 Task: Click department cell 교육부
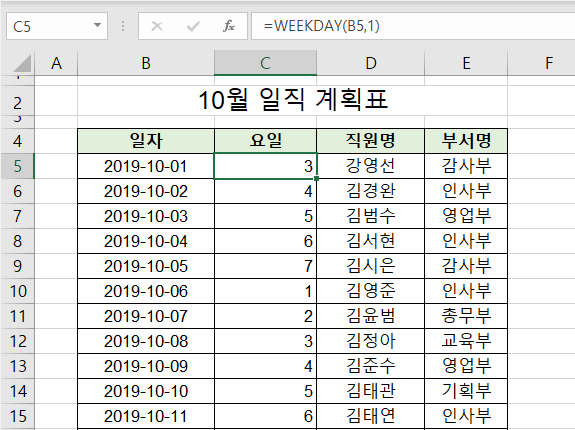[x=466, y=341]
